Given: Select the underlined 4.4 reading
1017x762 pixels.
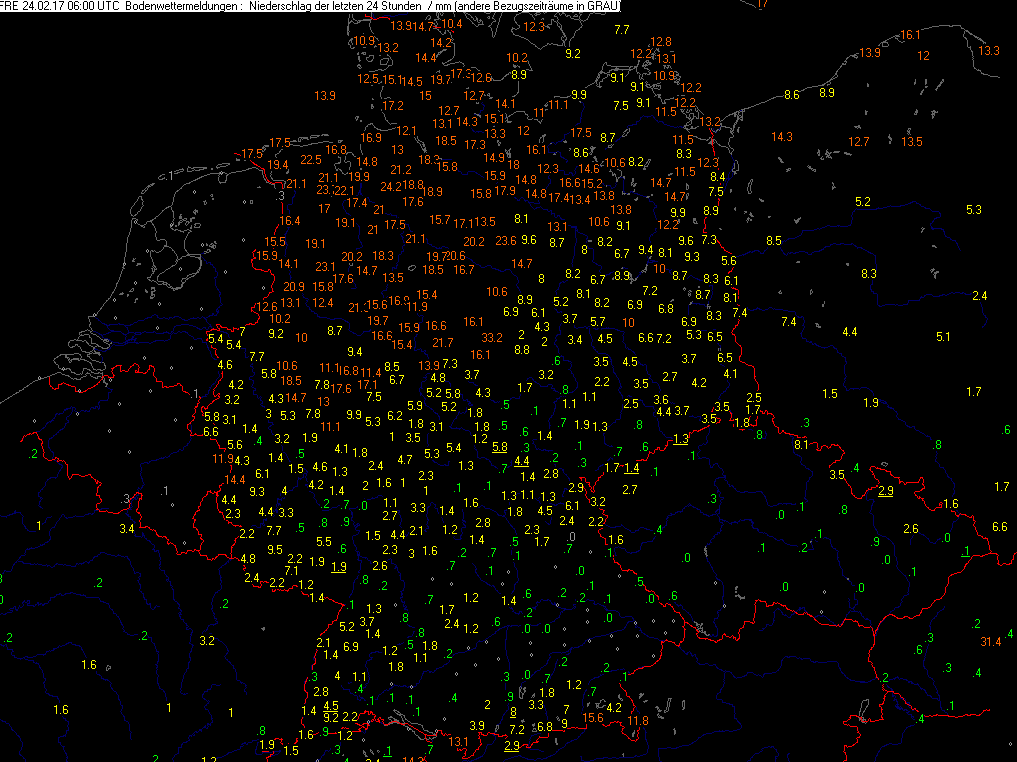Looking at the screenshot, I should pyautogui.click(x=521, y=461).
